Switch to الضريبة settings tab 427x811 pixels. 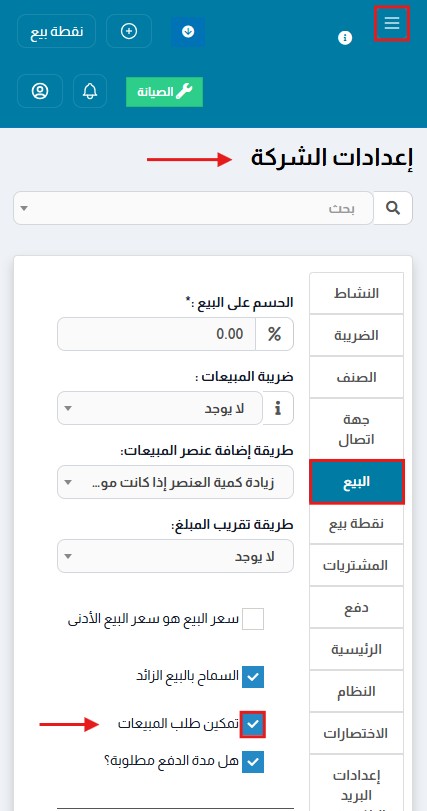(x=356, y=335)
